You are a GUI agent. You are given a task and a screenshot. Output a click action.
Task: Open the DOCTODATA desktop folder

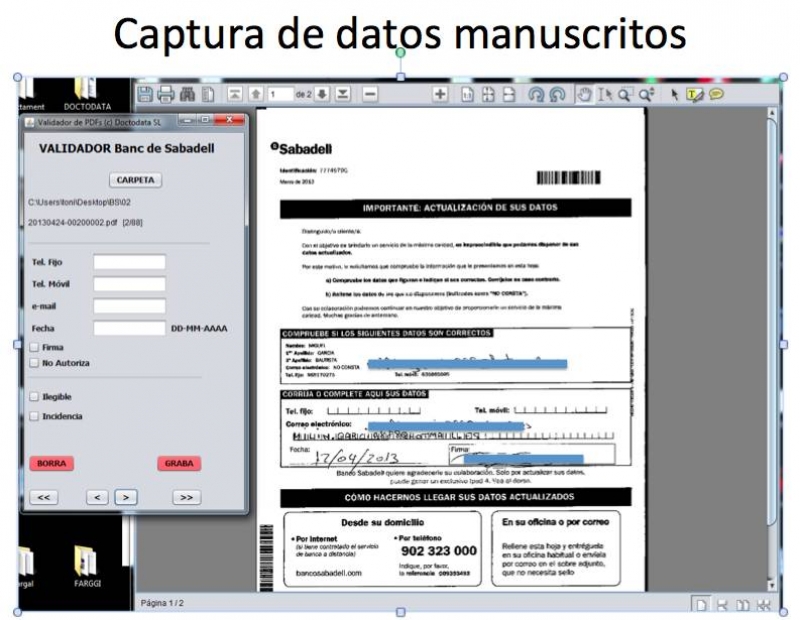87,93
